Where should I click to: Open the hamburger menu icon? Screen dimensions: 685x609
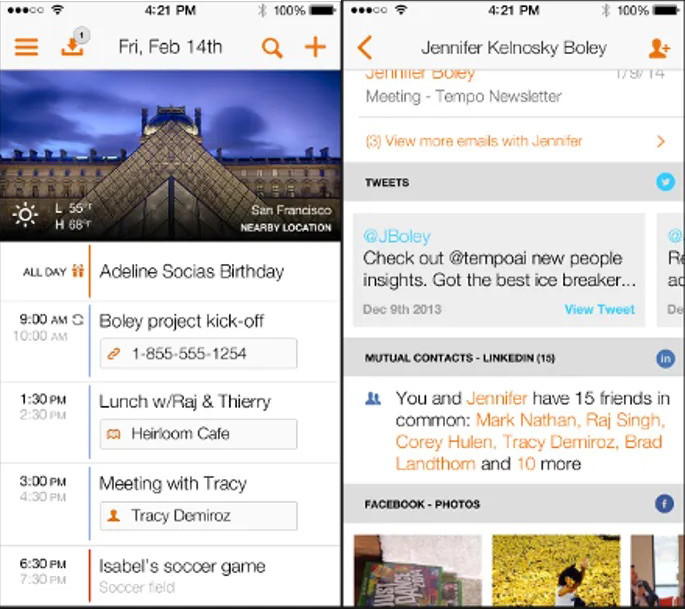(x=26, y=47)
